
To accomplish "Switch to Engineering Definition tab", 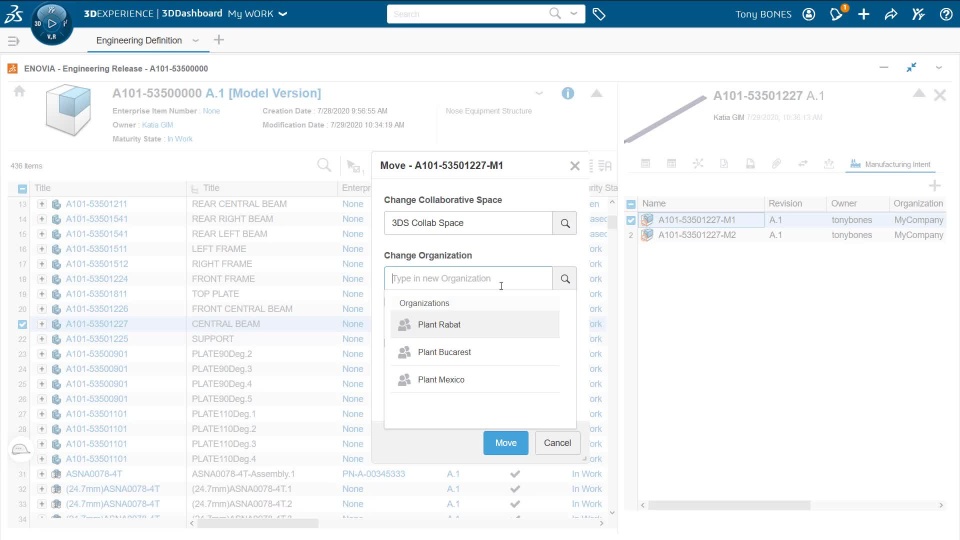I will pos(139,40).
